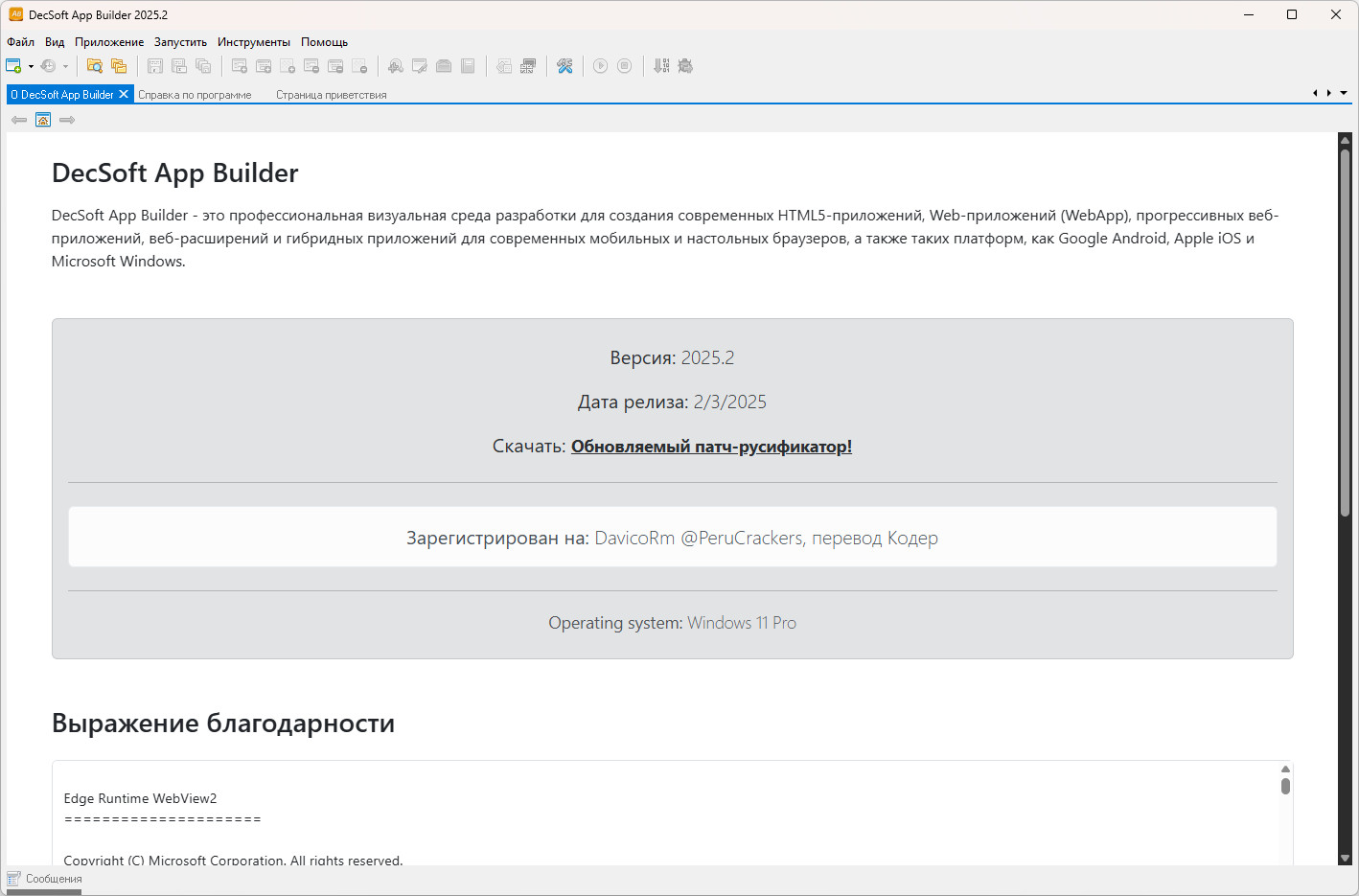Open the Приложение menu
The image size is (1359, 896).
(109, 42)
